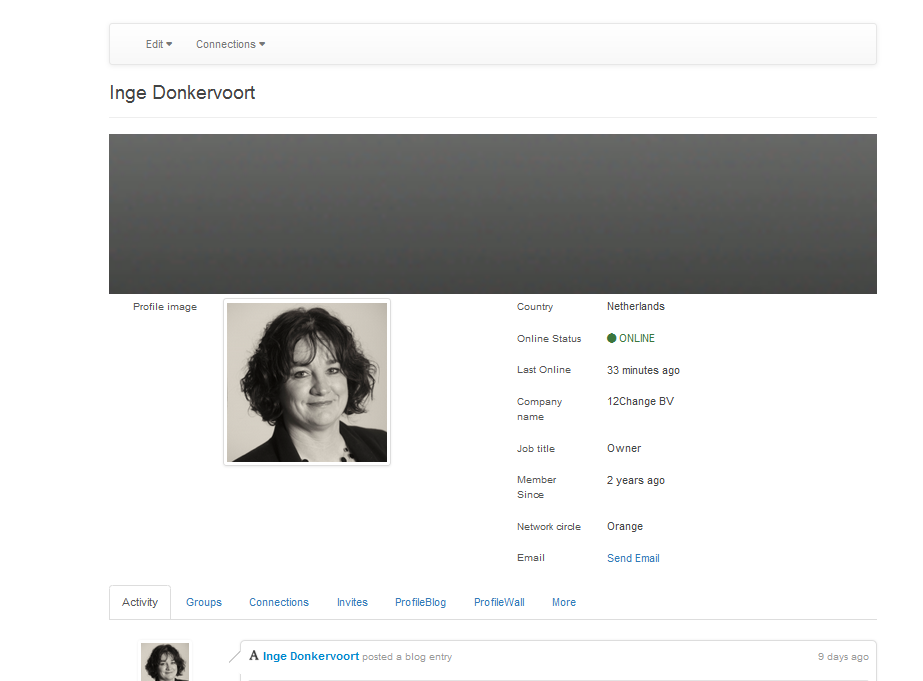The image size is (923, 681).
Task: Switch to the ProfileWall tab
Action: pos(499,602)
